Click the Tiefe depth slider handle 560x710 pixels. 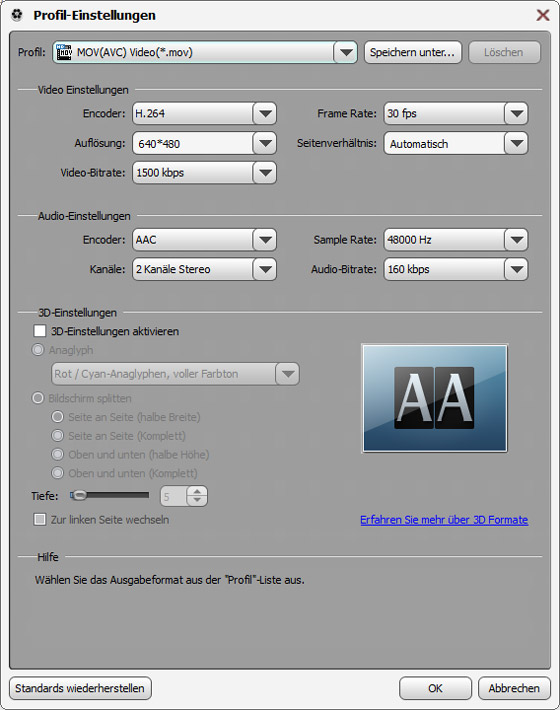(78, 495)
